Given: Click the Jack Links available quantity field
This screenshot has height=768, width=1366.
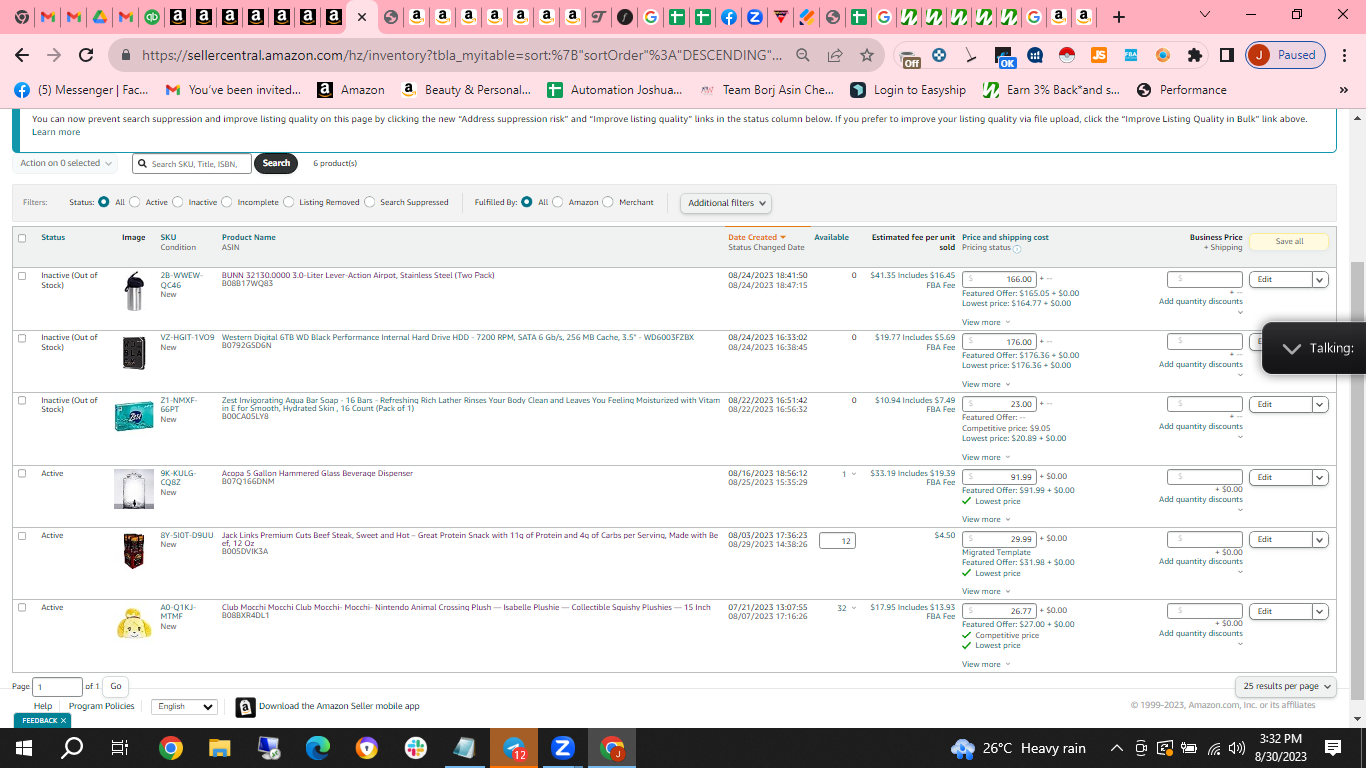Looking at the screenshot, I should tap(837, 541).
